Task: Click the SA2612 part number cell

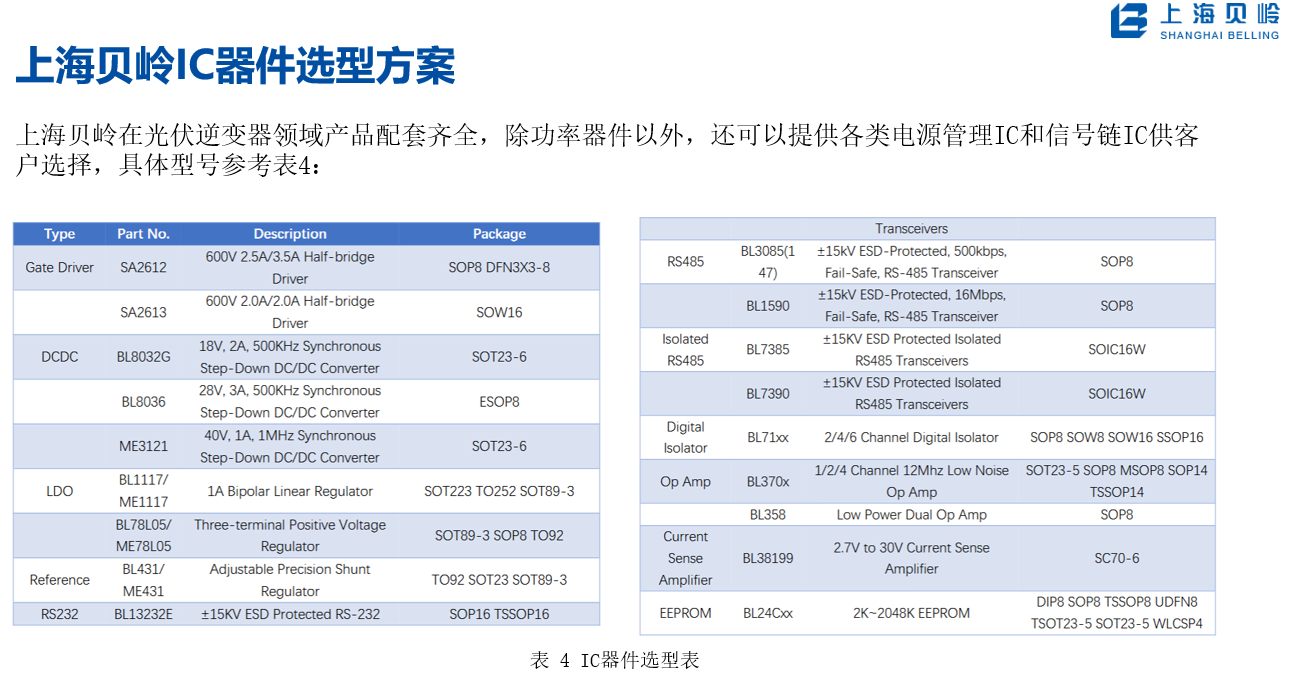Action: 143,268
